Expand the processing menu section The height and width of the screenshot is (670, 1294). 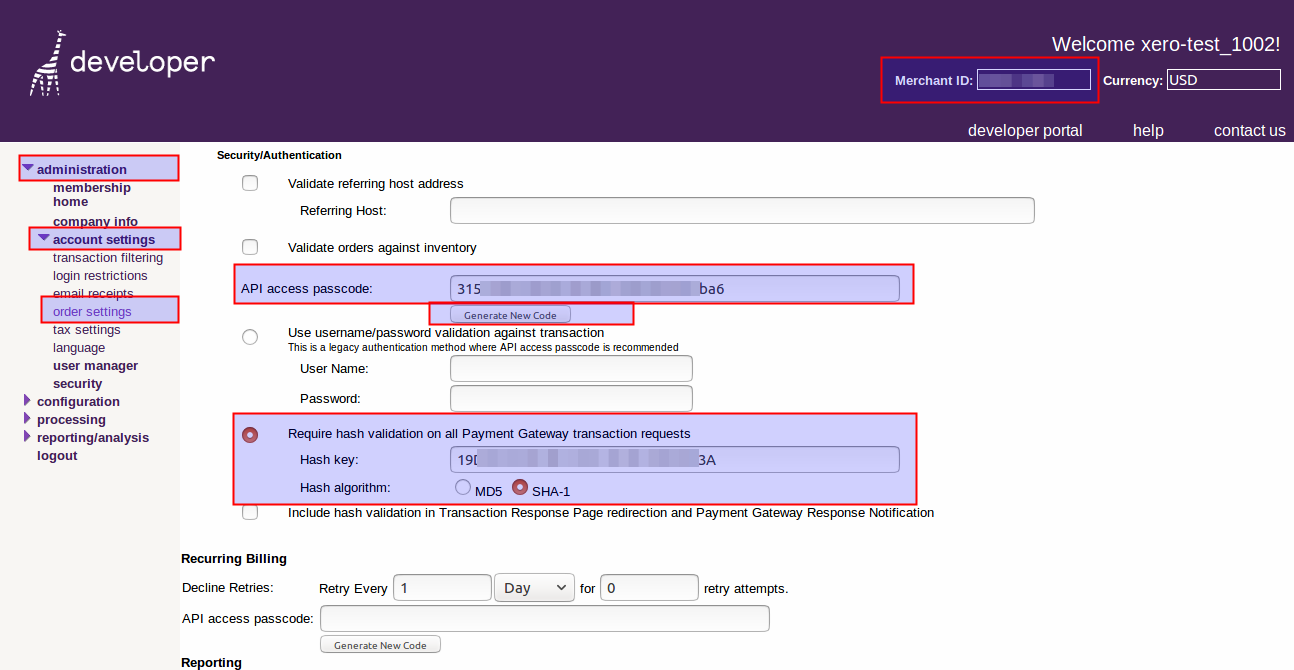(28, 419)
